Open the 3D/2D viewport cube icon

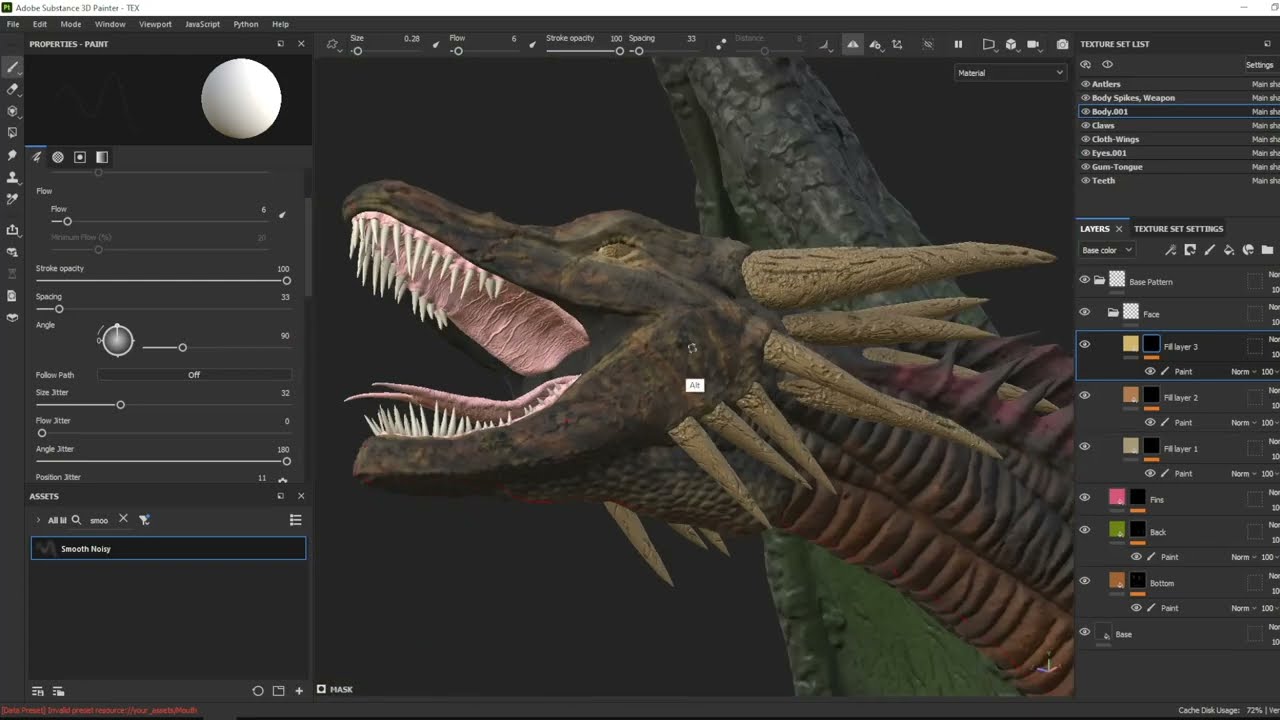[x=1011, y=44]
